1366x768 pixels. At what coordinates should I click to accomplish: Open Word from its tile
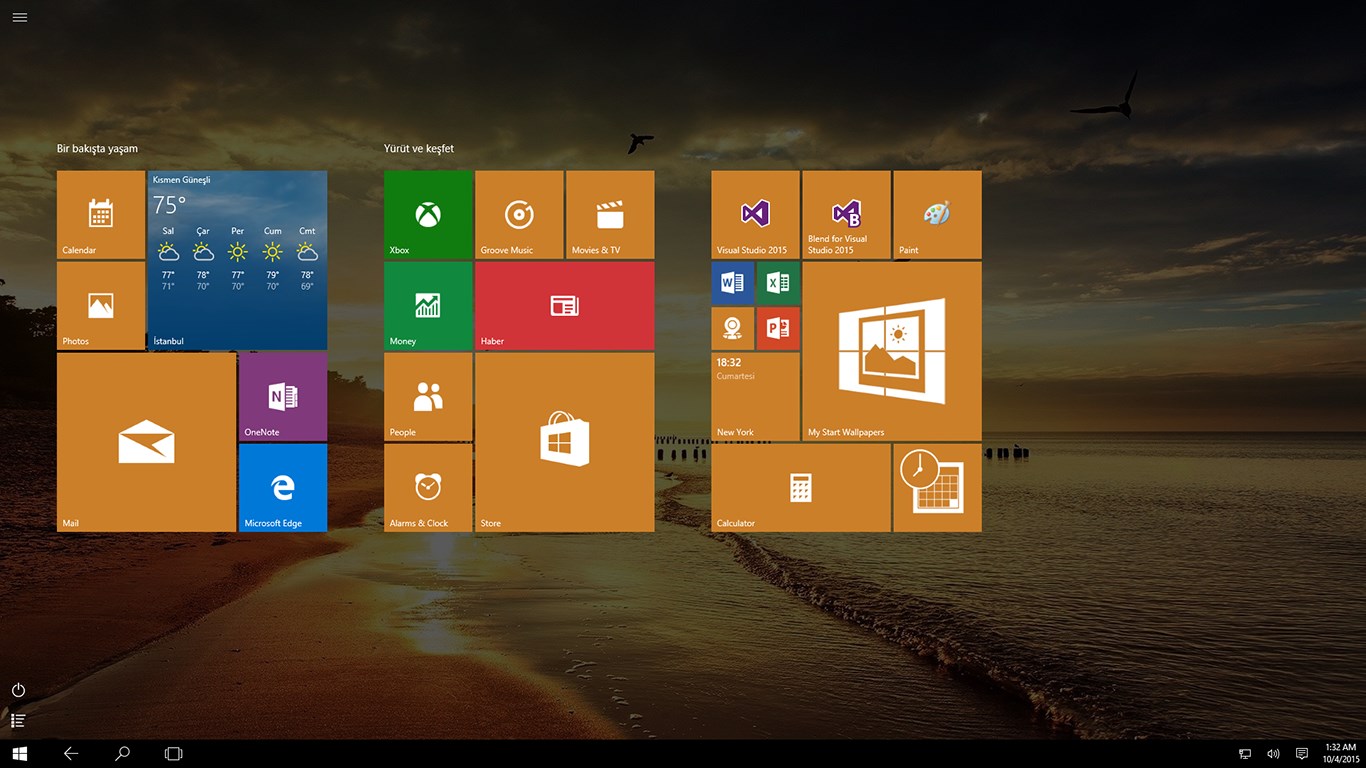[732, 282]
